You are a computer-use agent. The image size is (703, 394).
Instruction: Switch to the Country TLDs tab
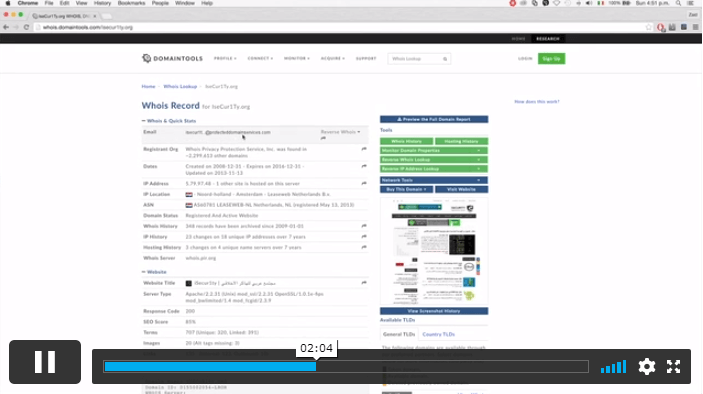[438, 334]
